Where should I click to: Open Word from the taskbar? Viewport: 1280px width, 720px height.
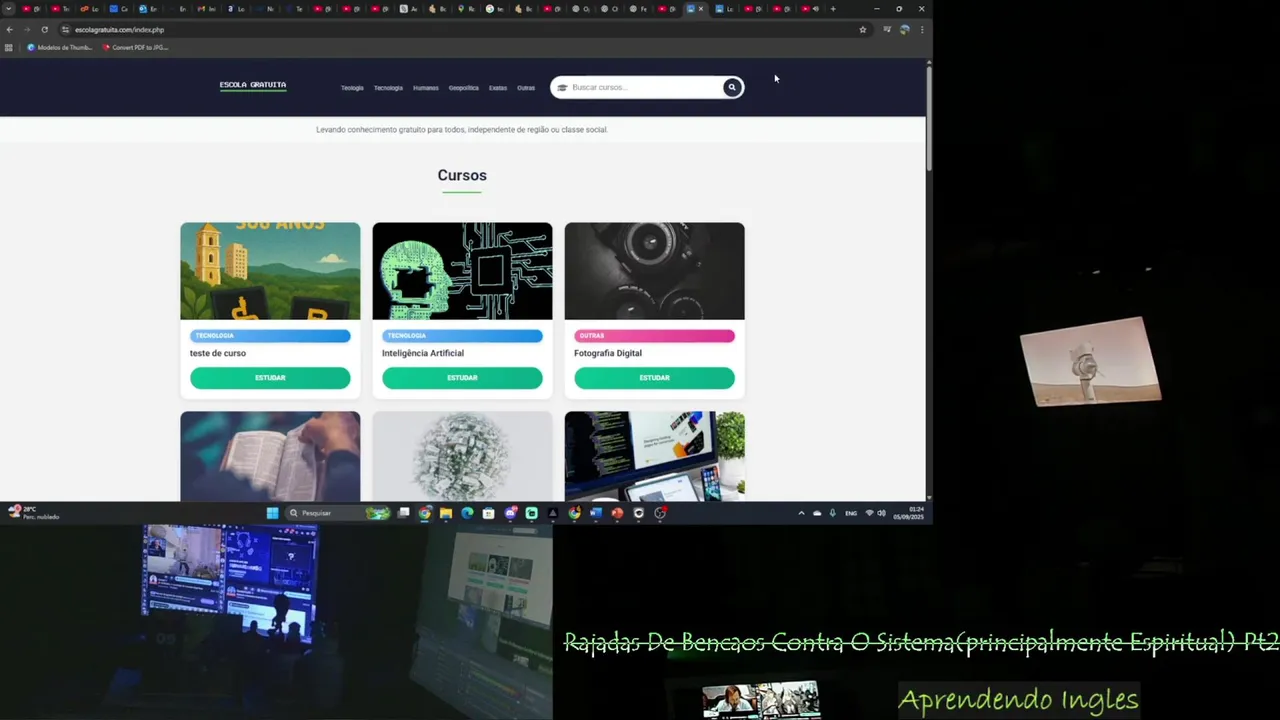(596, 513)
